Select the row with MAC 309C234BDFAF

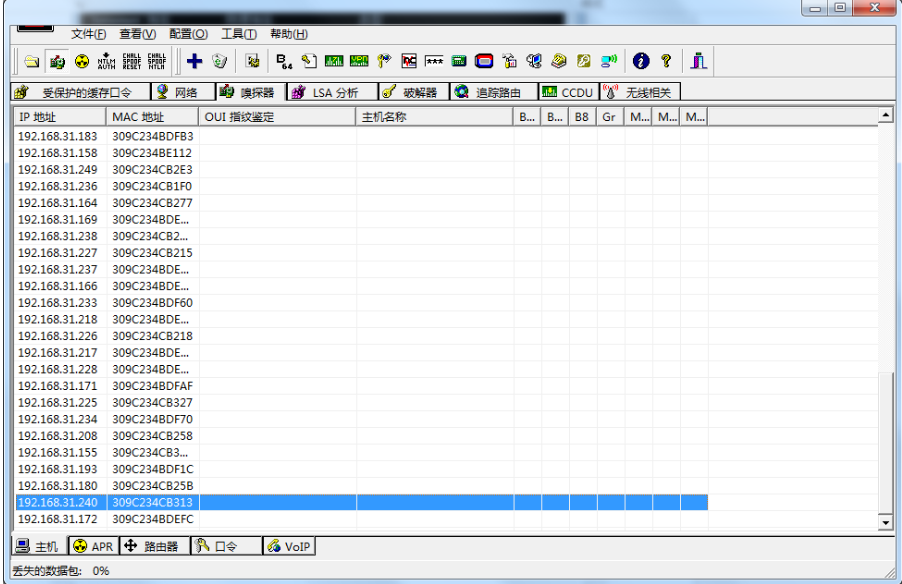[361, 386]
